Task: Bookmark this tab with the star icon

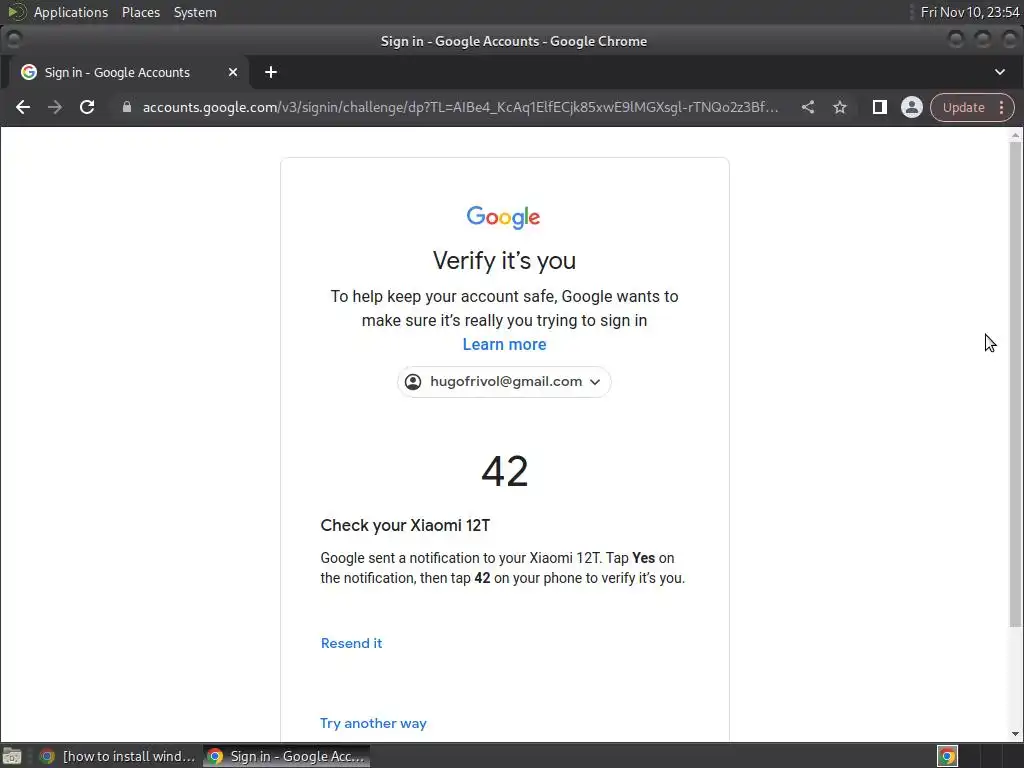Action: click(x=840, y=107)
